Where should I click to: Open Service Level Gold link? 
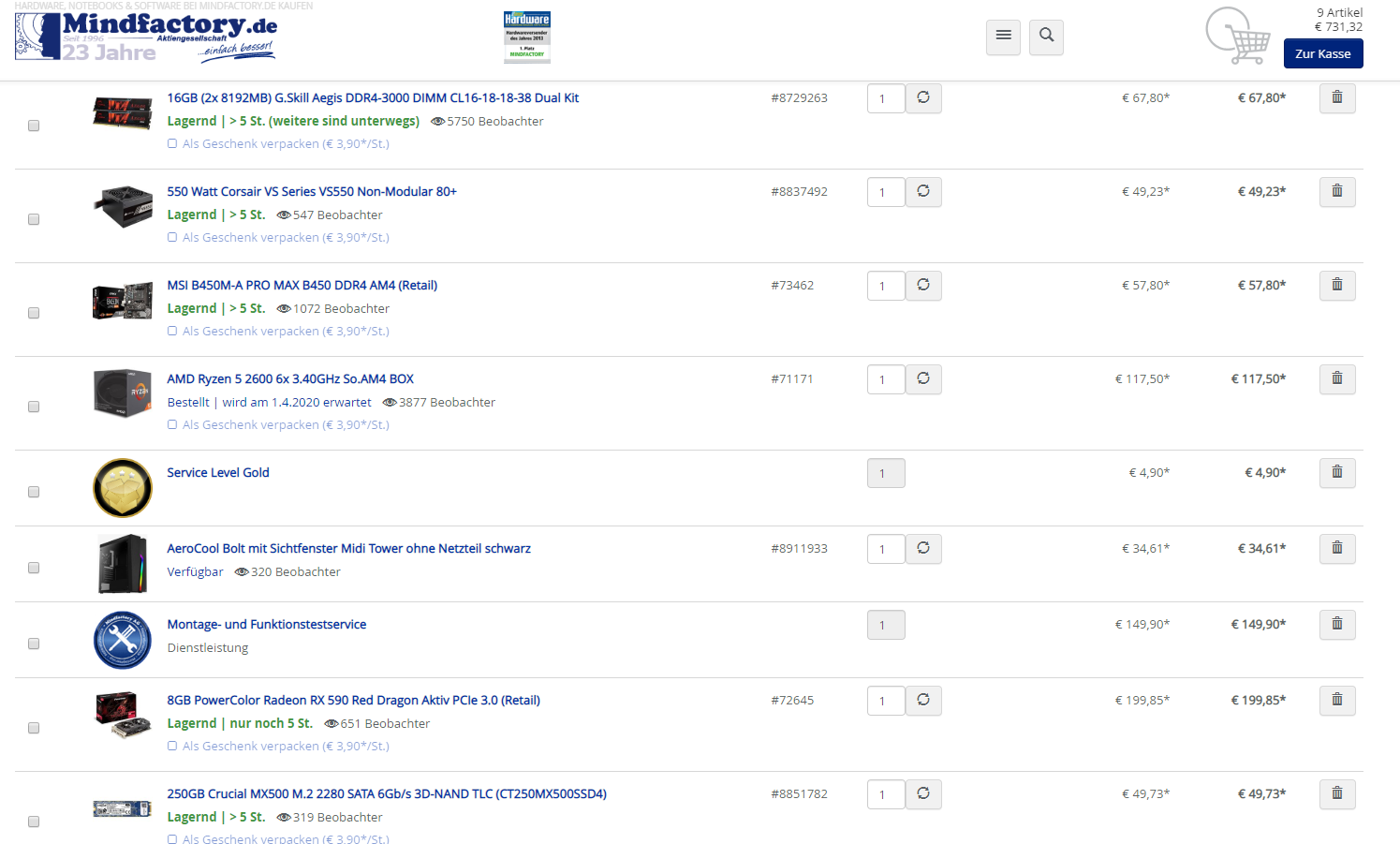pyautogui.click(x=218, y=472)
